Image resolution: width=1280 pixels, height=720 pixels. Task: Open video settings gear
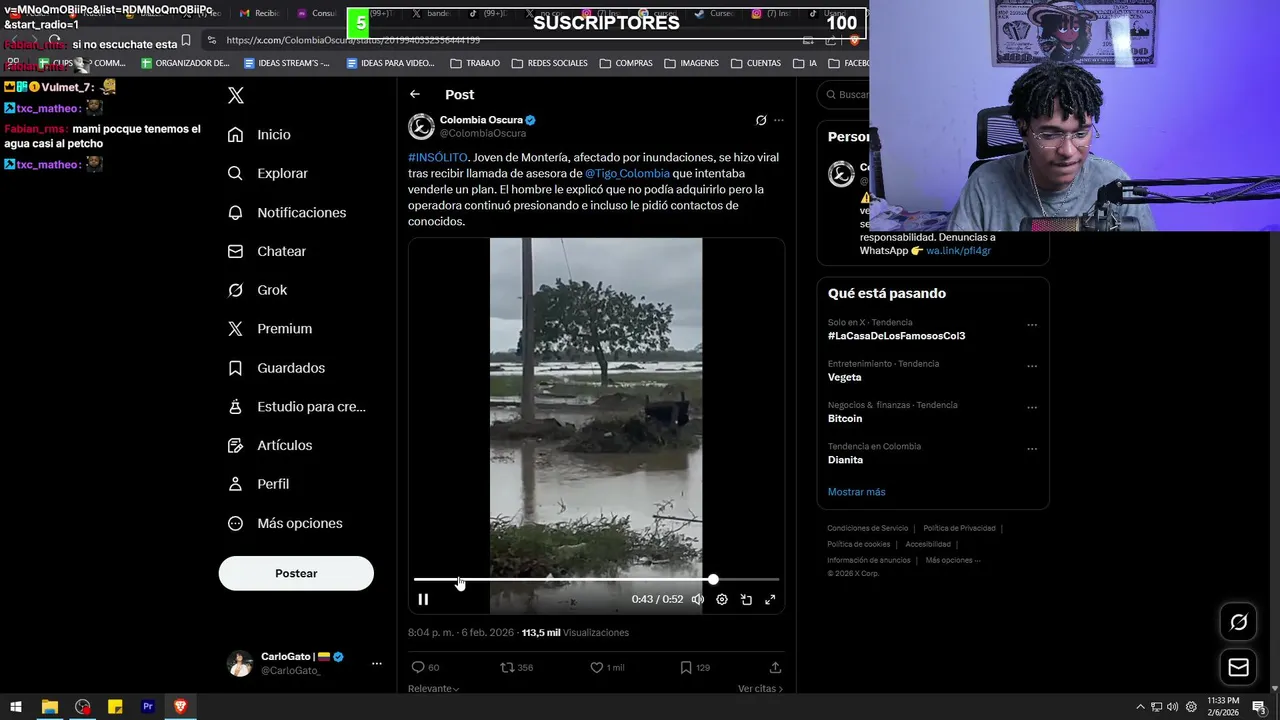click(722, 599)
